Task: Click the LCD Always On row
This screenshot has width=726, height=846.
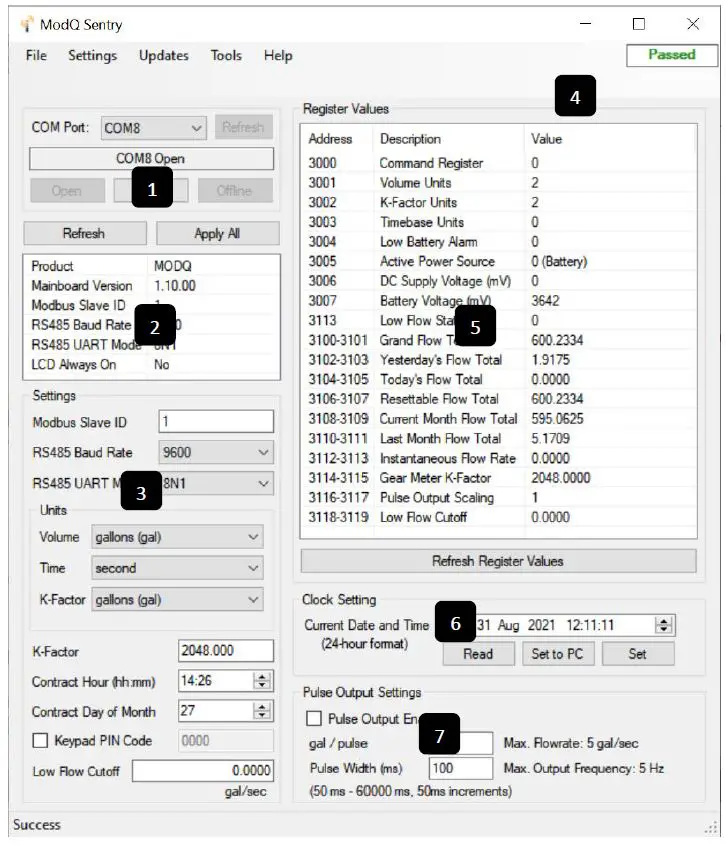Action: point(152,365)
